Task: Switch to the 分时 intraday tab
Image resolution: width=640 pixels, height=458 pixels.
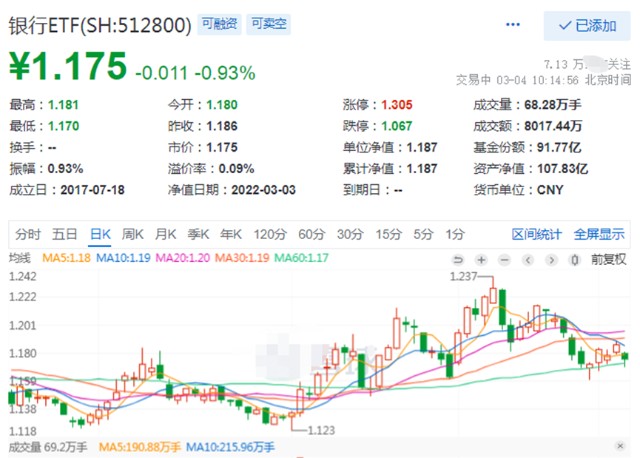Action: click(28, 234)
